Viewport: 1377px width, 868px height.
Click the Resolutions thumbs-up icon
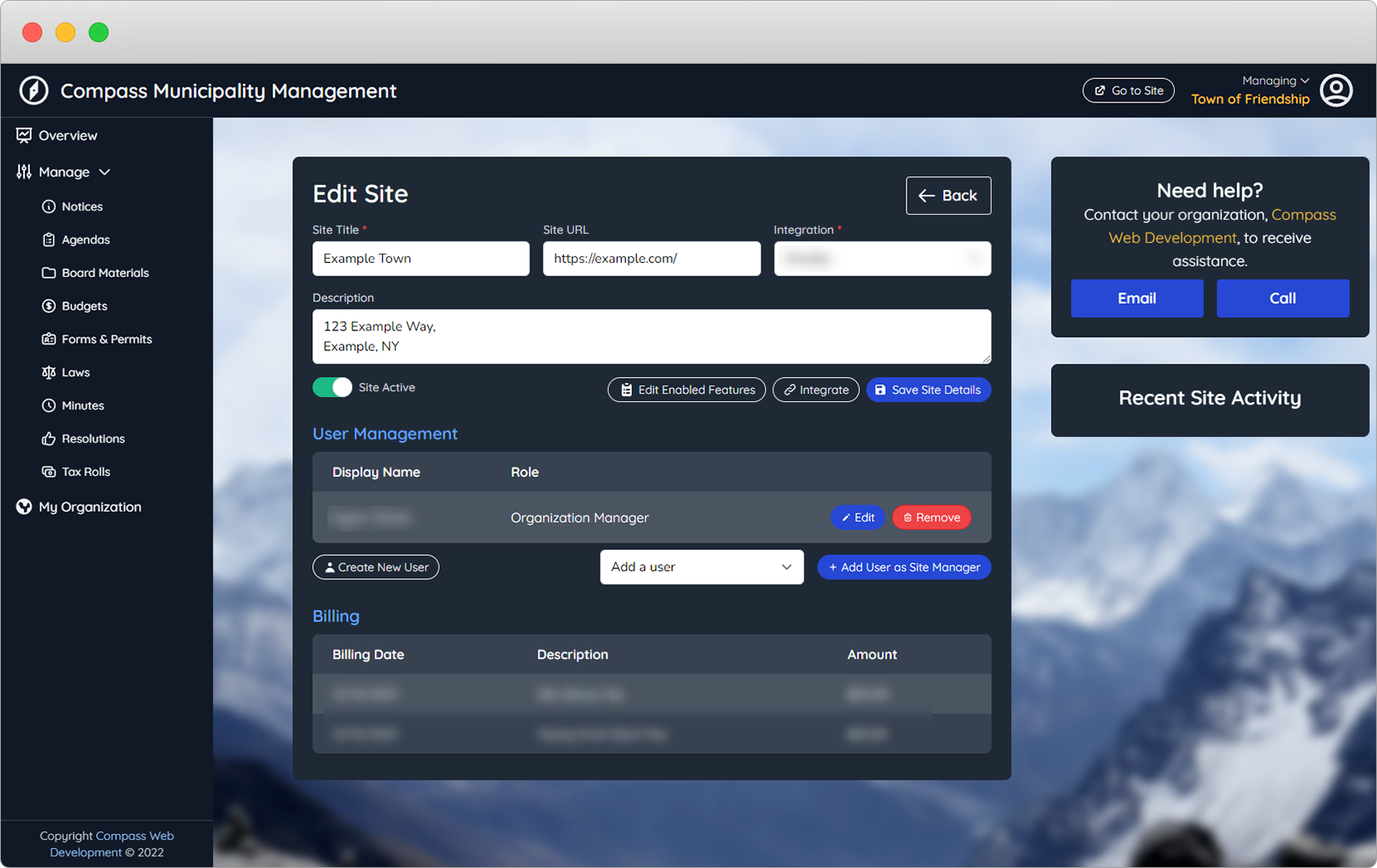click(49, 439)
